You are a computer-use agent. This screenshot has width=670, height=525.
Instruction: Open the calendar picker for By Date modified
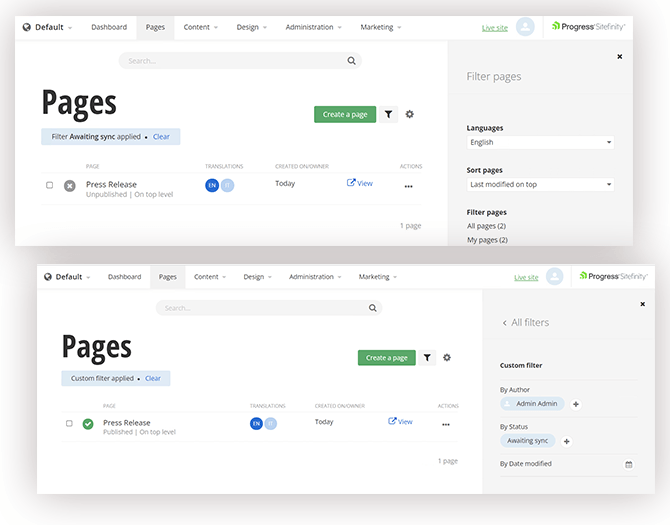pyautogui.click(x=628, y=464)
